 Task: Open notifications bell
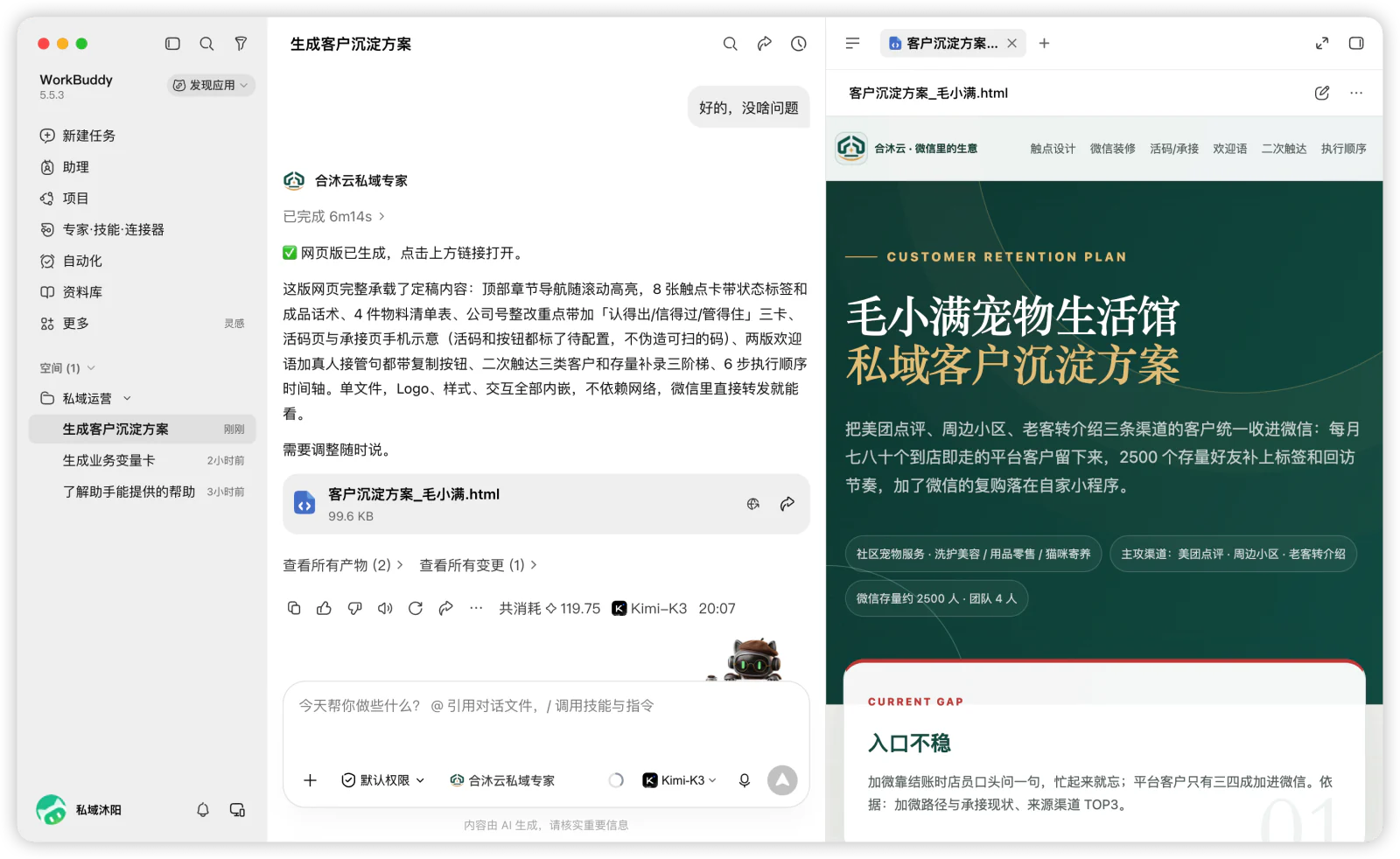[x=203, y=810]
